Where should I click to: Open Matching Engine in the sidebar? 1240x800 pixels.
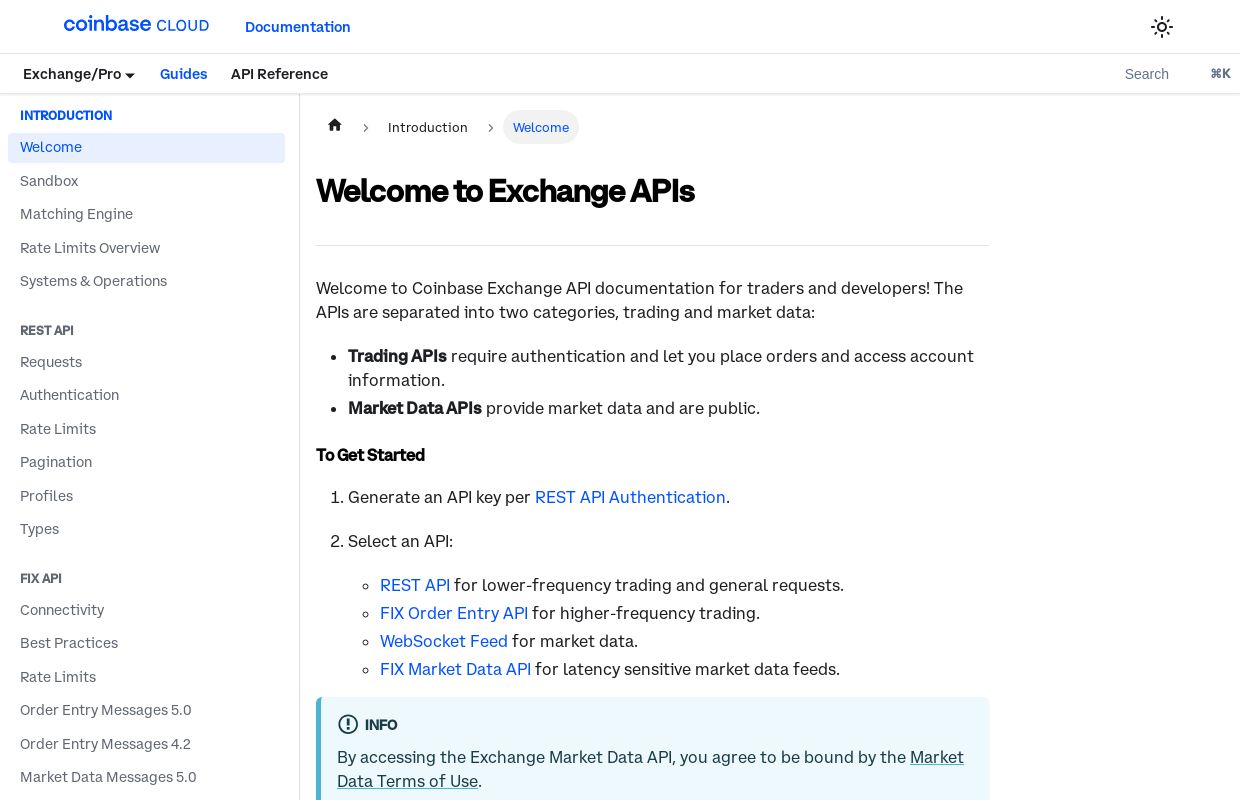[146, 214]
